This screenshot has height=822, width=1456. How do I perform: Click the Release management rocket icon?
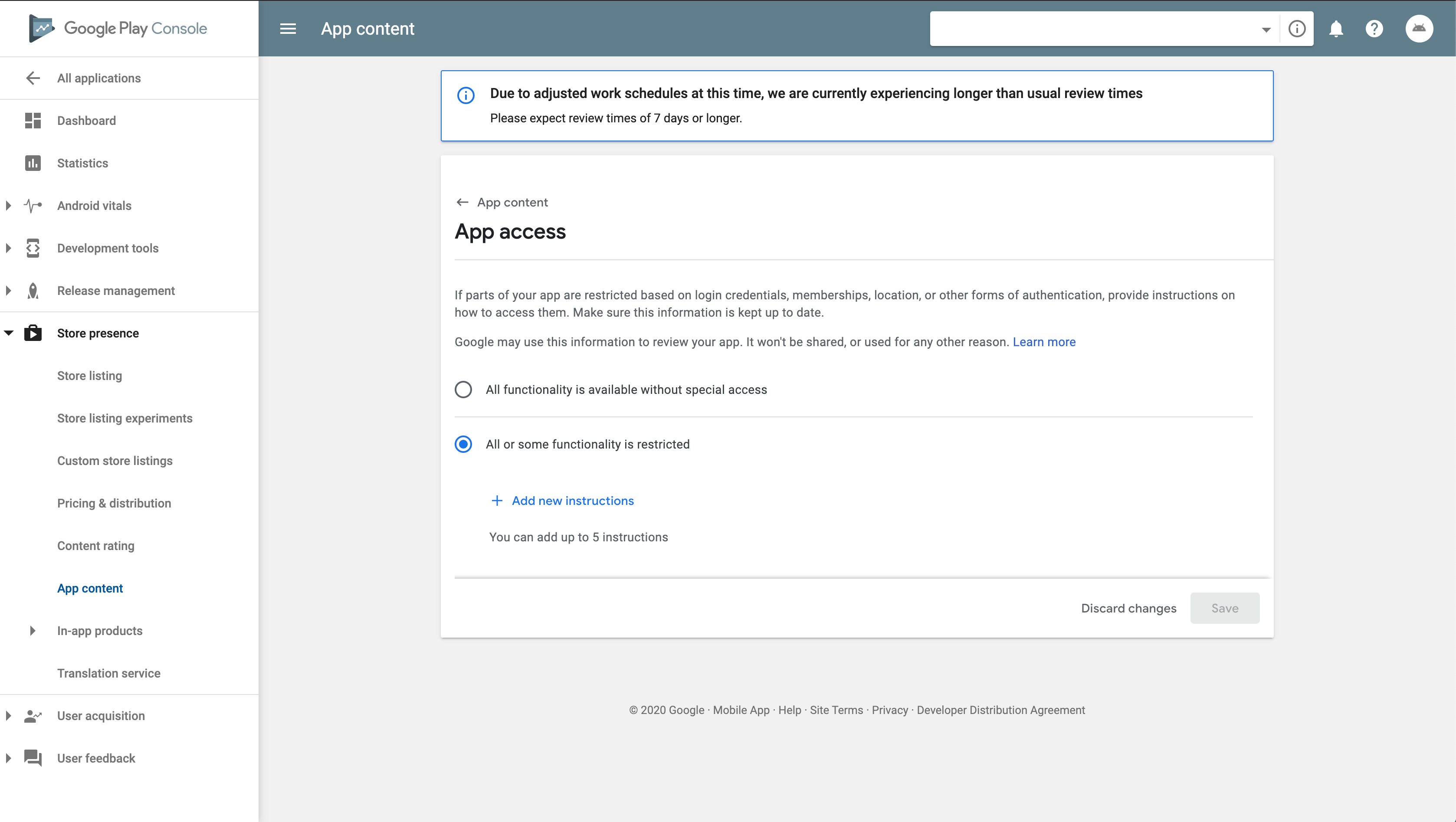[x=33, y=291]
